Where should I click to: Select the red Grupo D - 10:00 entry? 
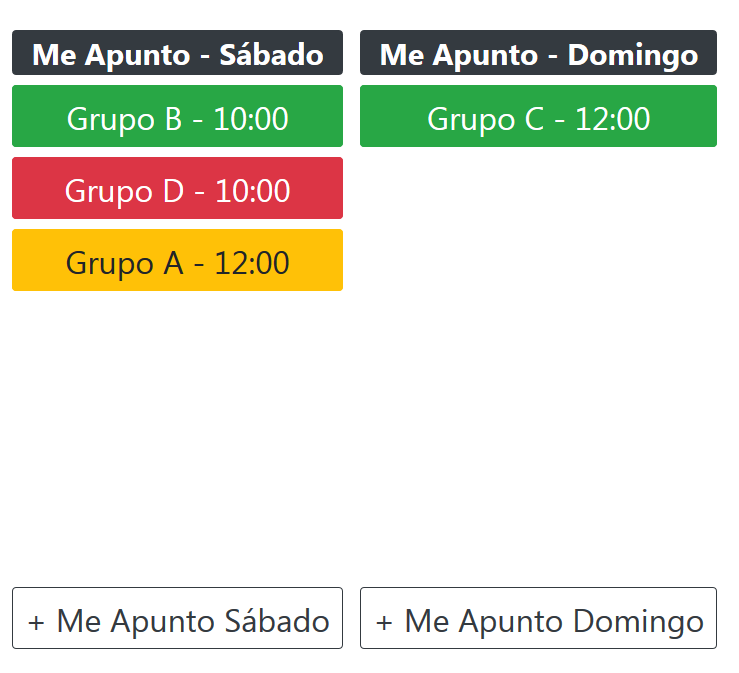click(x=177, y=189)
